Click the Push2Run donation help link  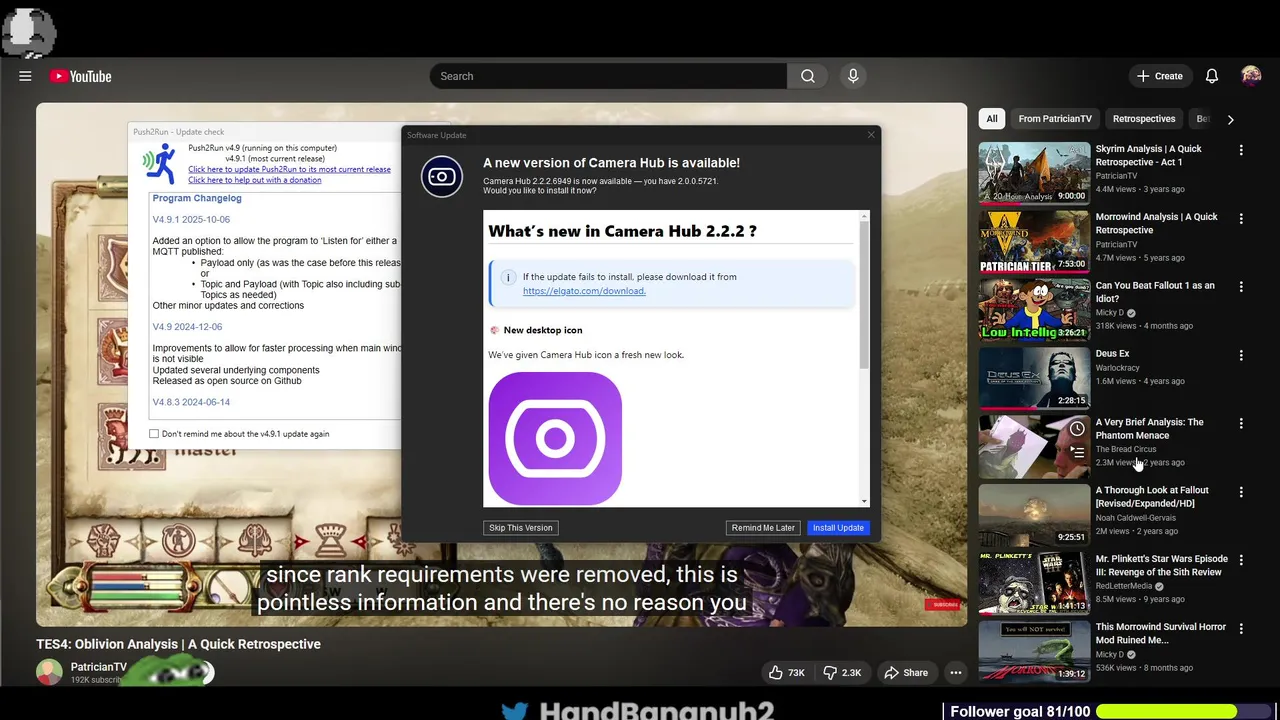click(x=254, y=180)
